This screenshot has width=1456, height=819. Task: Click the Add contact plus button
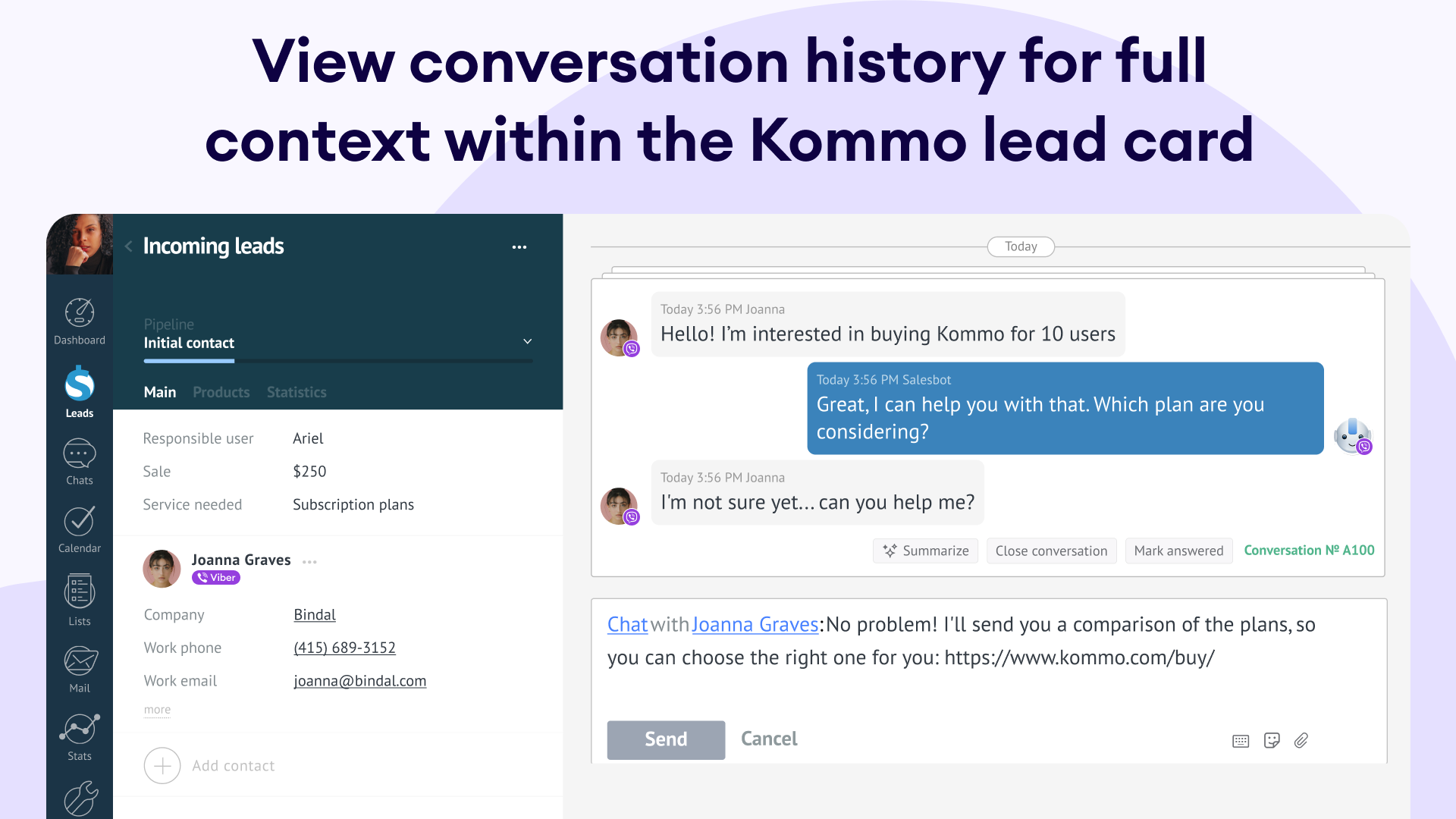coord(162,766)
